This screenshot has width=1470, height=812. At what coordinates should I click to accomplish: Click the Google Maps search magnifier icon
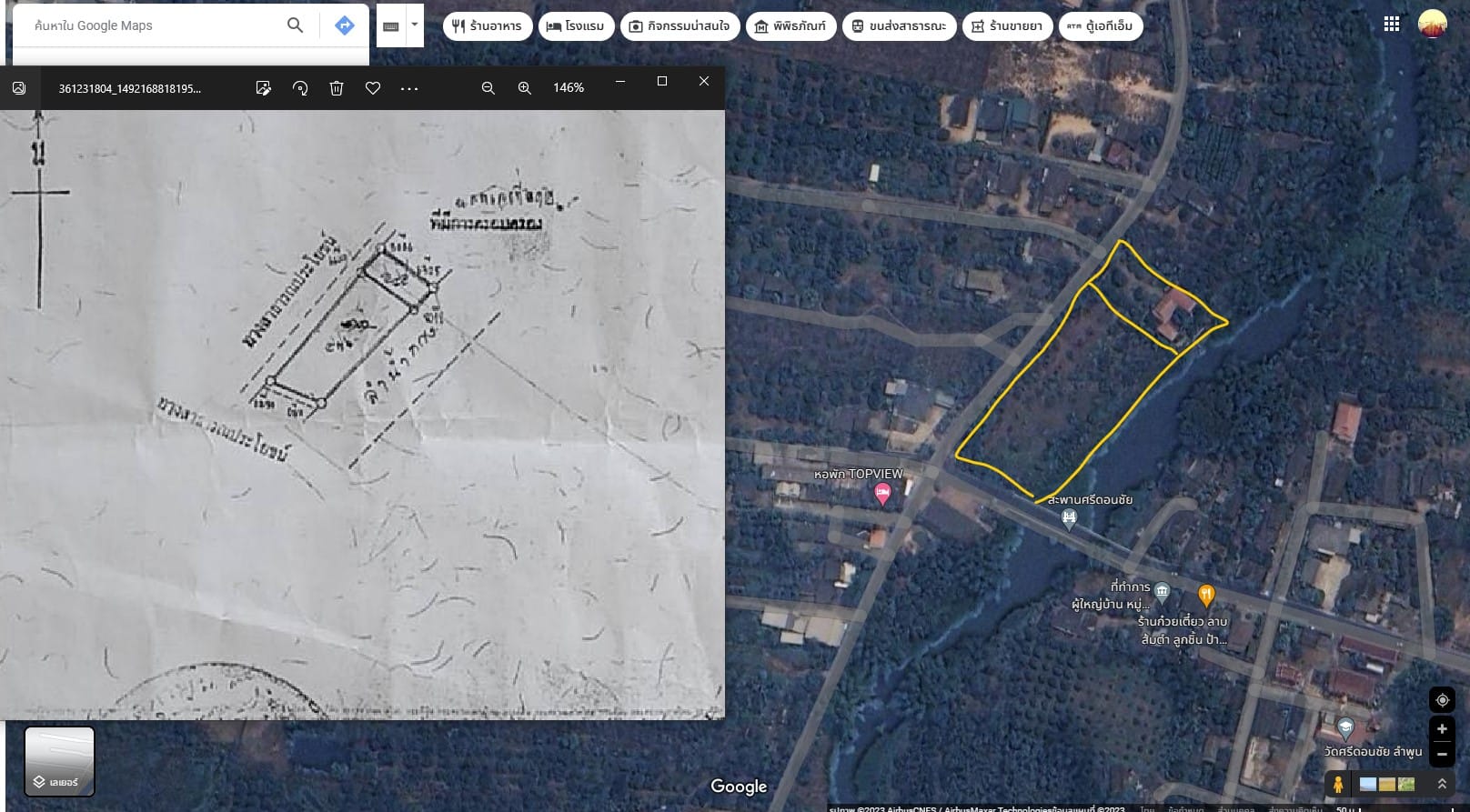coord(295,25)
